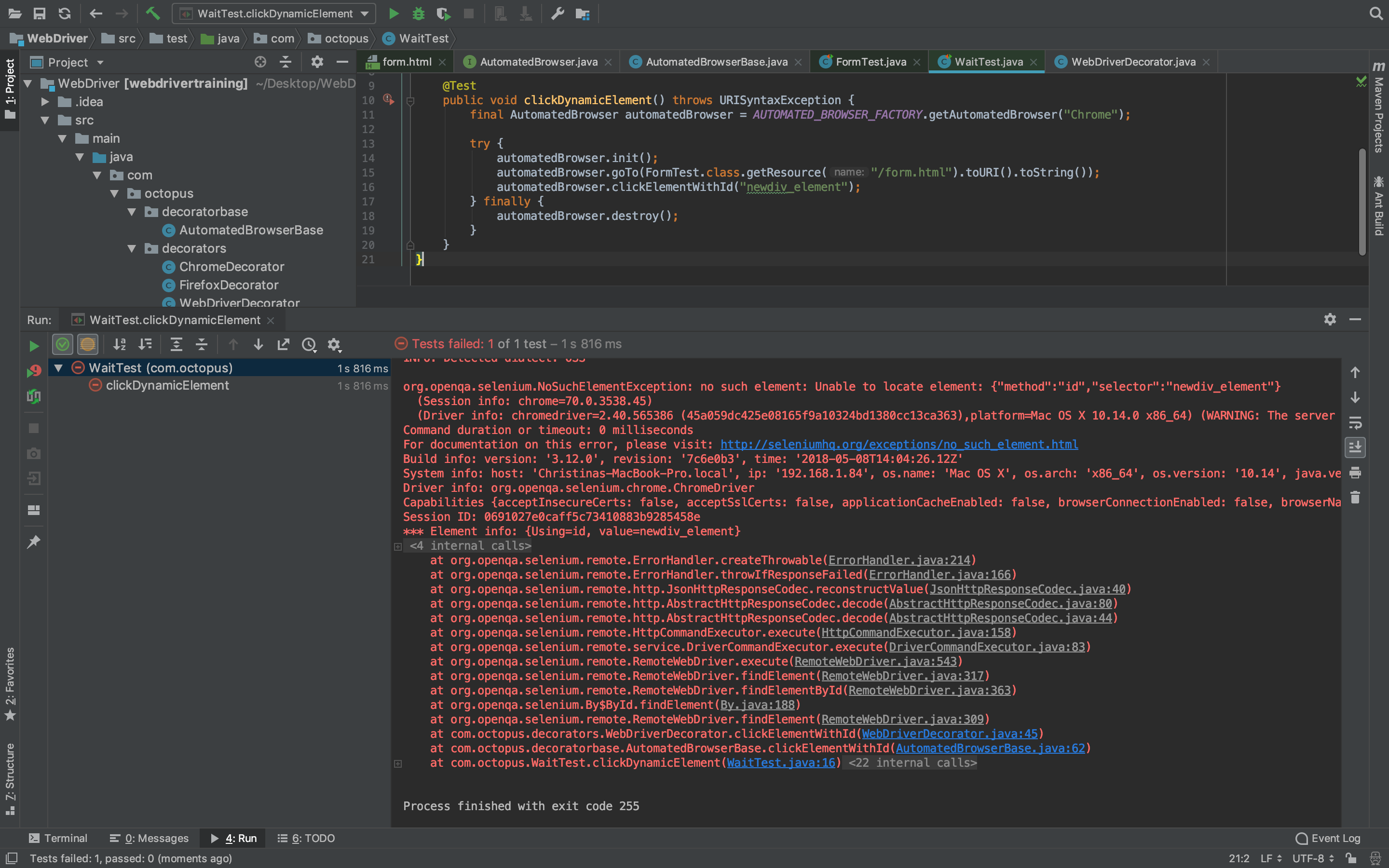1389x868 pixels.
Task: Click Sort alphabetically icon in test toolbar
Action: pyautogui.click(x=120, y=344)
